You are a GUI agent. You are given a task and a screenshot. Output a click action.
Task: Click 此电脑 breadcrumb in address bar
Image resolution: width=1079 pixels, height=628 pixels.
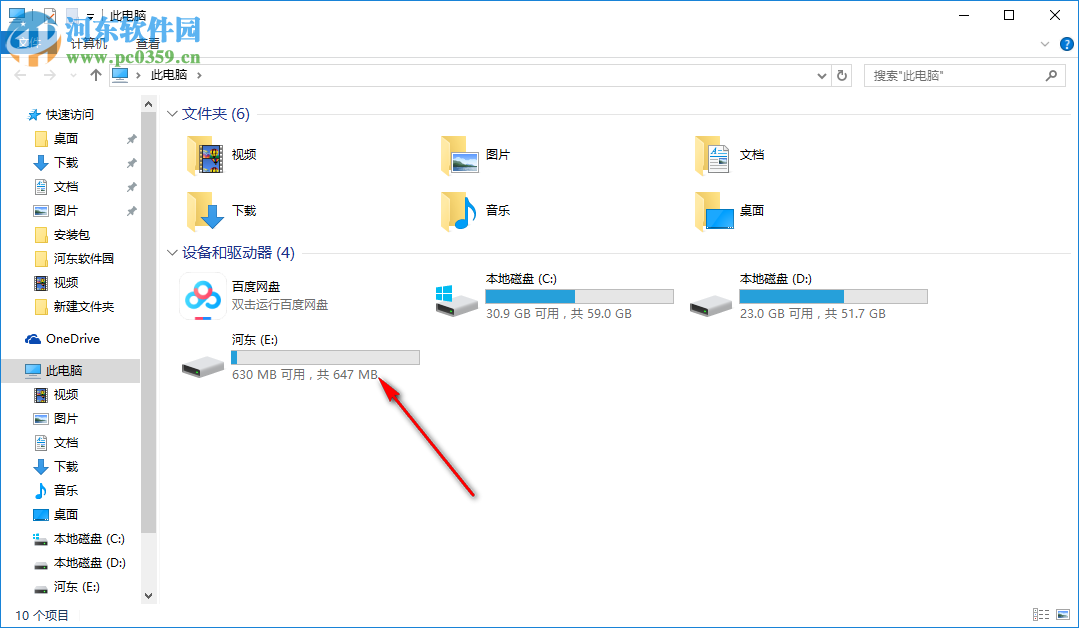click(169, 75)
